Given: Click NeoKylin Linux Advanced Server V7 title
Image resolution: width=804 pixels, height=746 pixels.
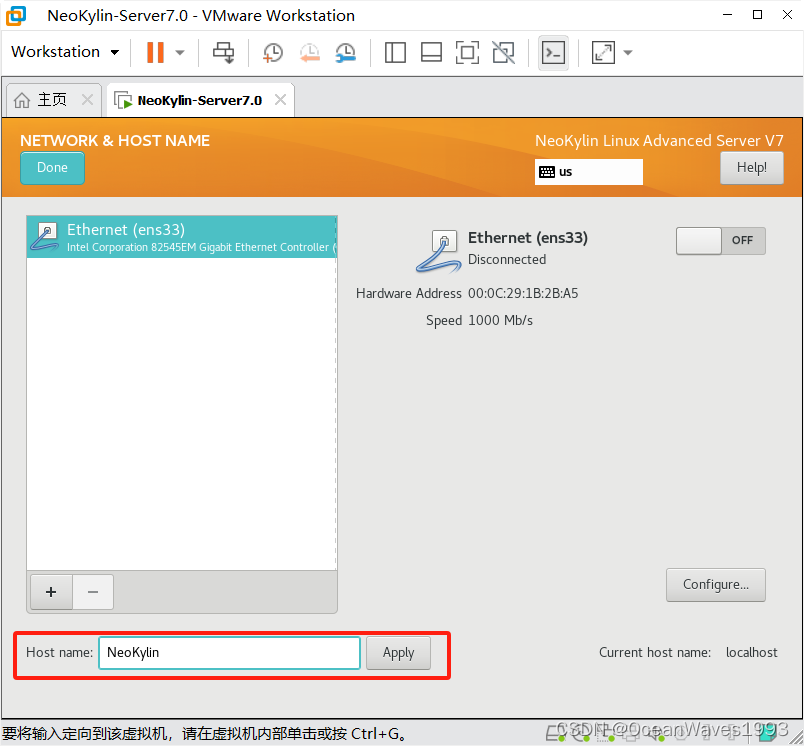Looking at the screenshot, I should point(659,140).
